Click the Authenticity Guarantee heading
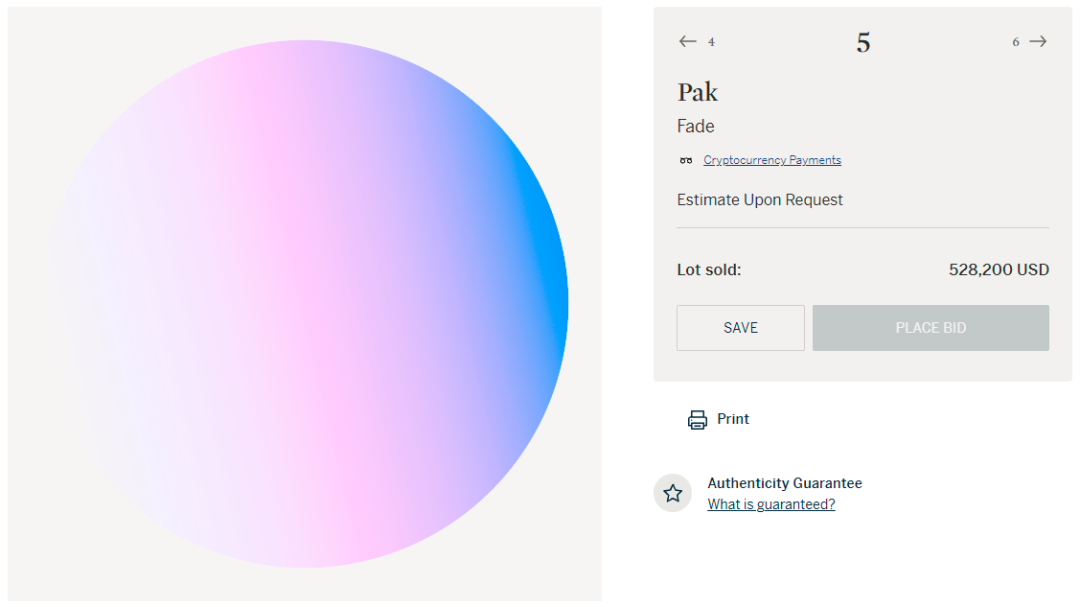Screen dimensions: 1080x607 coord(784,483)
